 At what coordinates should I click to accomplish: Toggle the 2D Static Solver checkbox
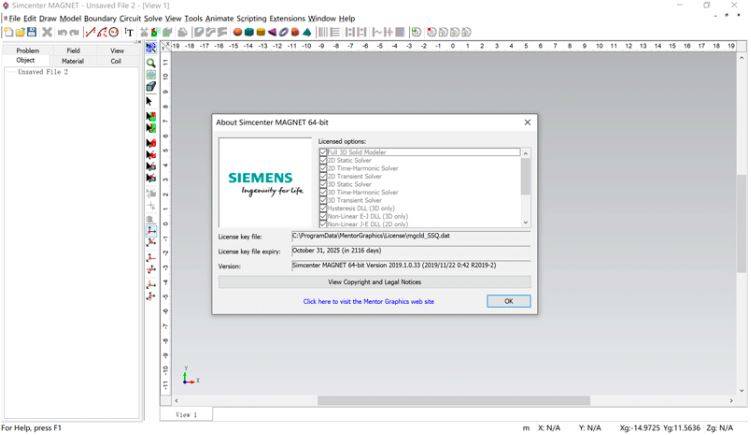(323, 160)
